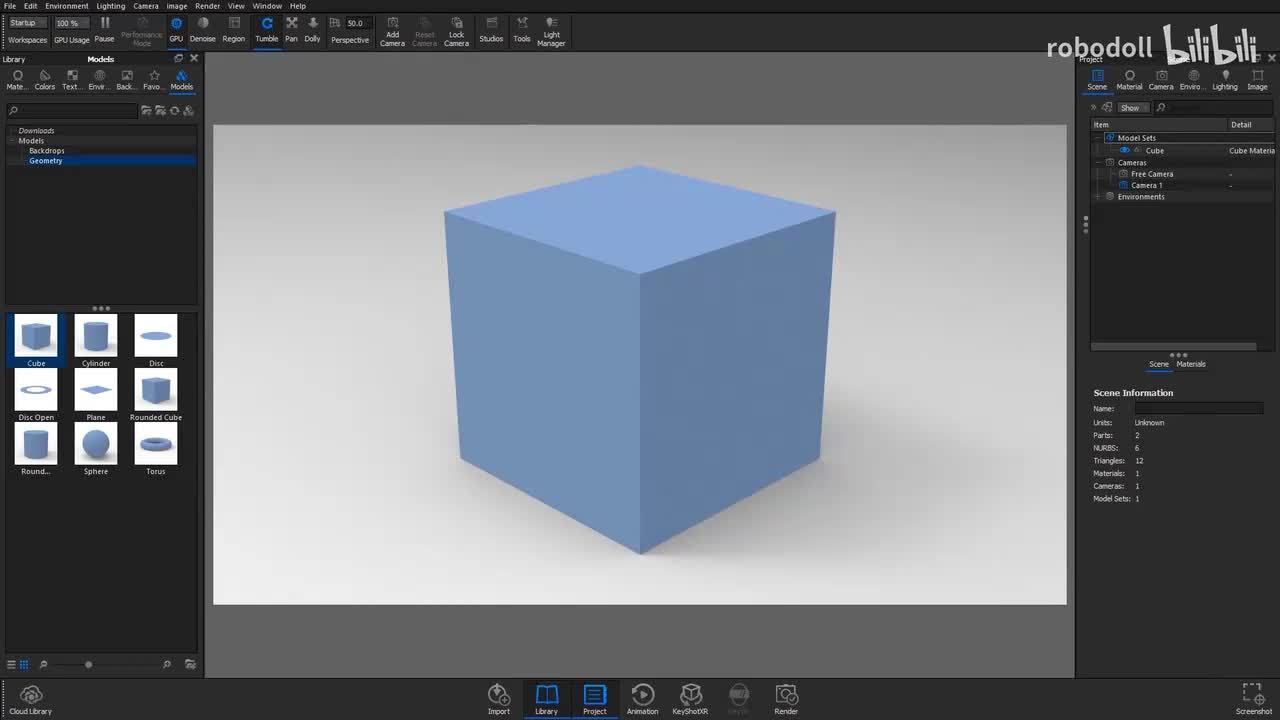Image resolution: width=1280 pixels, height=720 pixels.
Task: Pause the real-time render
Action: [104, 29]
